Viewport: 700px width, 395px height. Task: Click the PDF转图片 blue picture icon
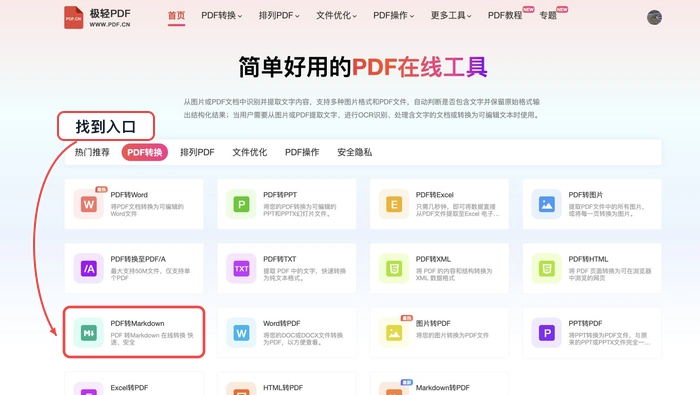[x=547, y=204]
